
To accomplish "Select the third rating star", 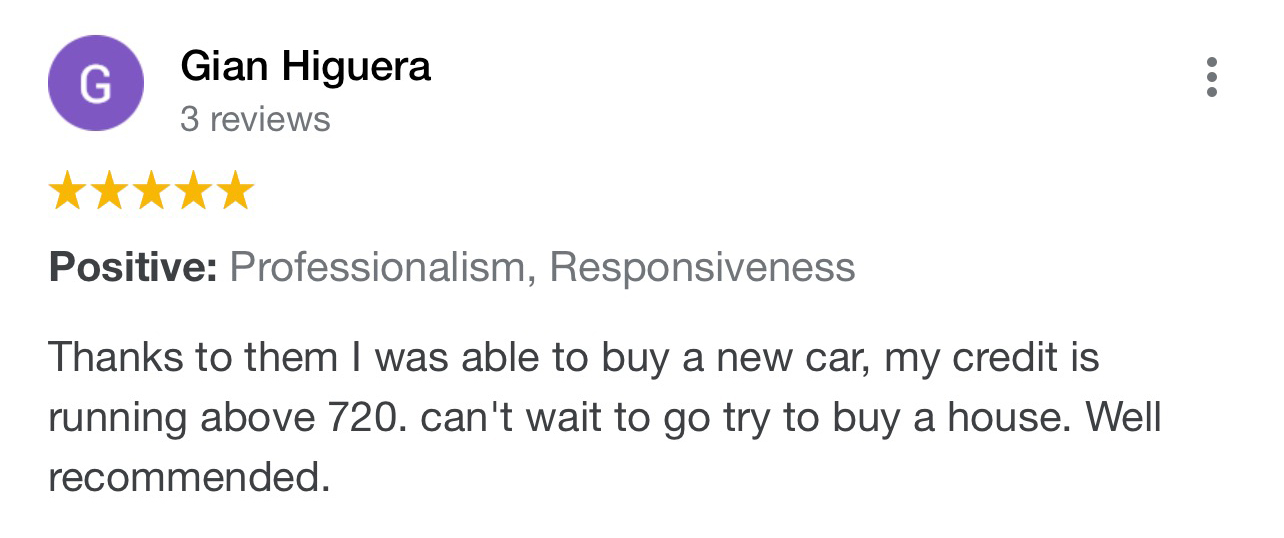I will click(x=151, y=191).
